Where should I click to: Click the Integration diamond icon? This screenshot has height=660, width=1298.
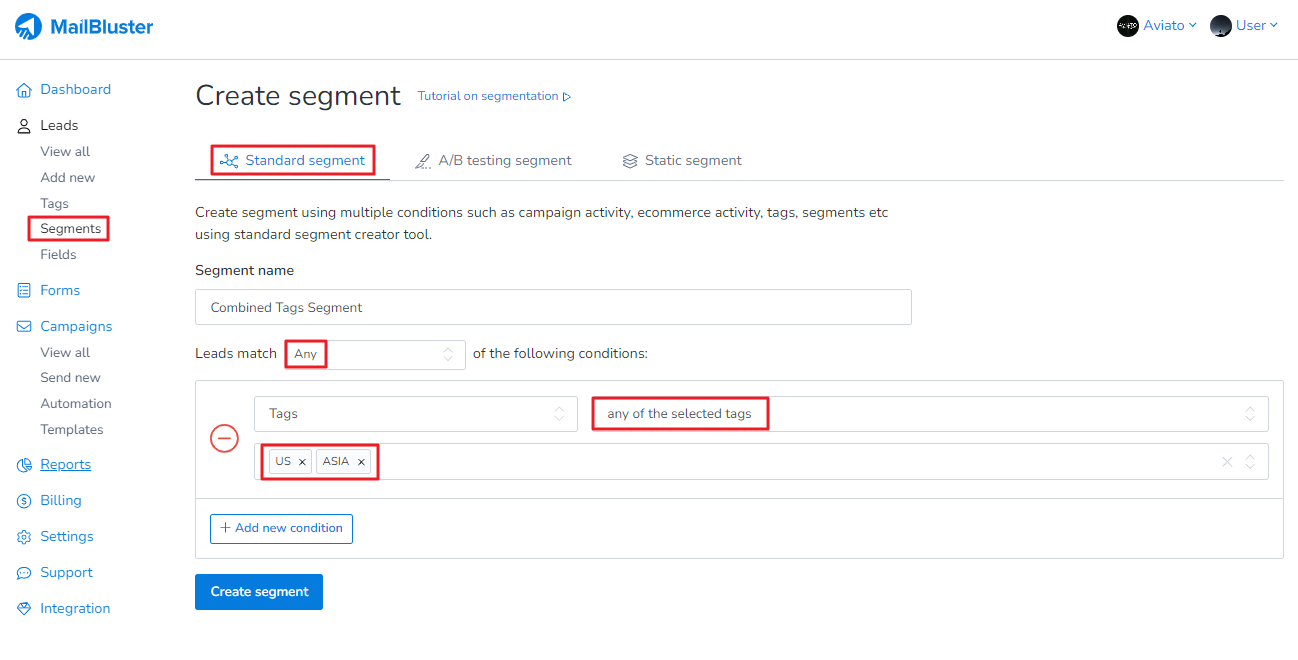pyautogui.click(x=25, y=609)
